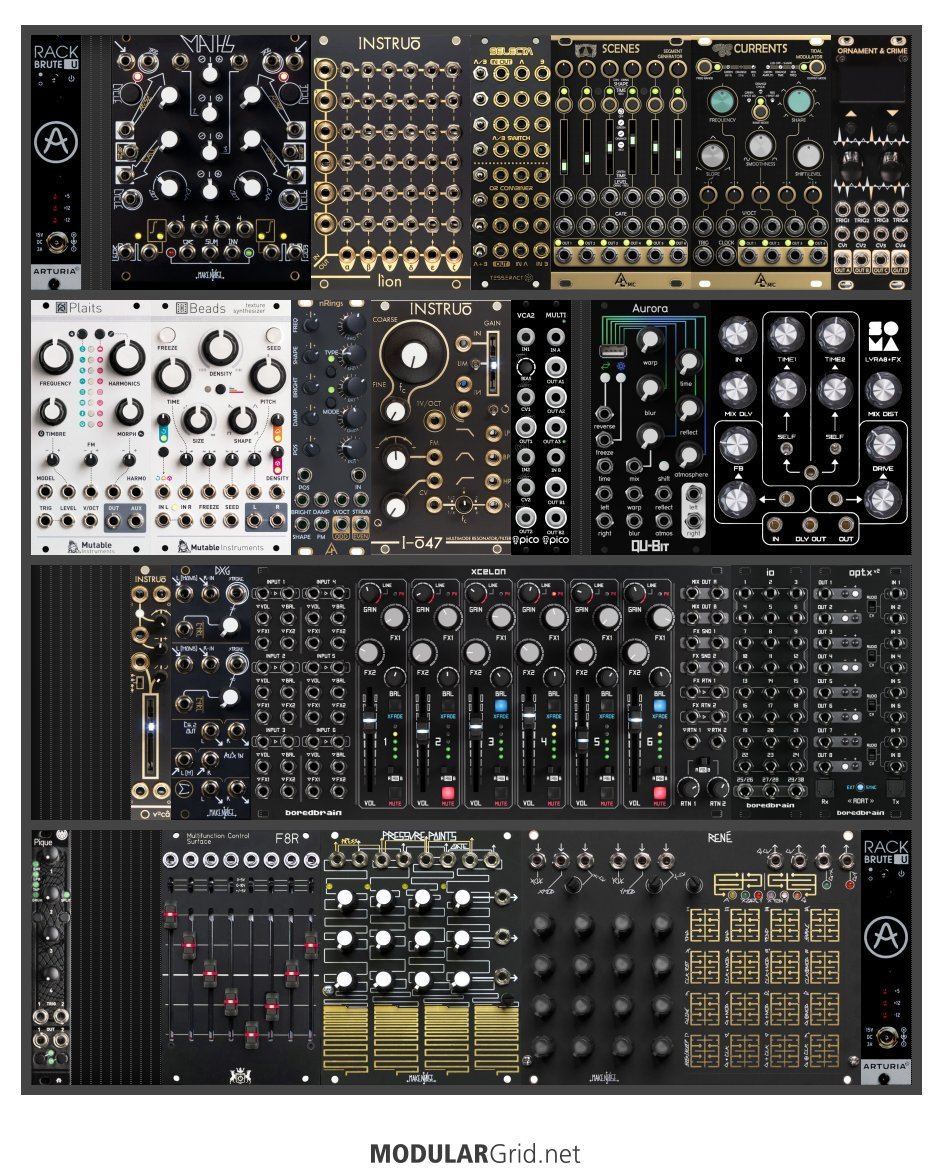Click the atmosphere knob on Aurora
The image size is (952, 1175).
coord(688,453)
